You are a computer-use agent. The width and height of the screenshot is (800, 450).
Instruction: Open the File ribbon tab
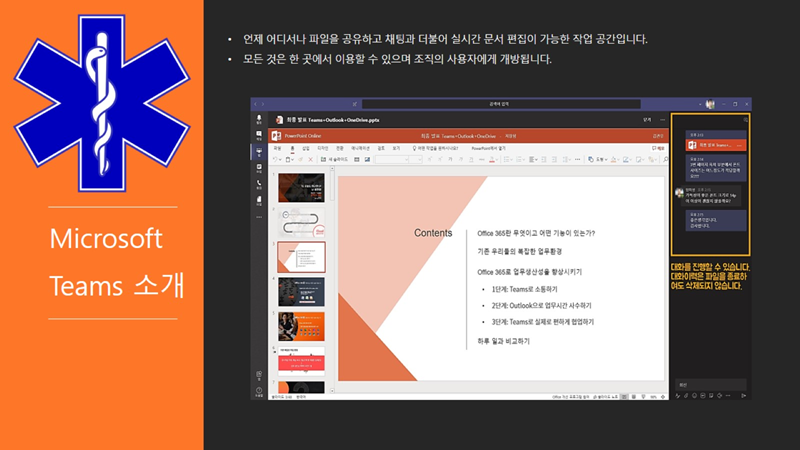[278, 148]
